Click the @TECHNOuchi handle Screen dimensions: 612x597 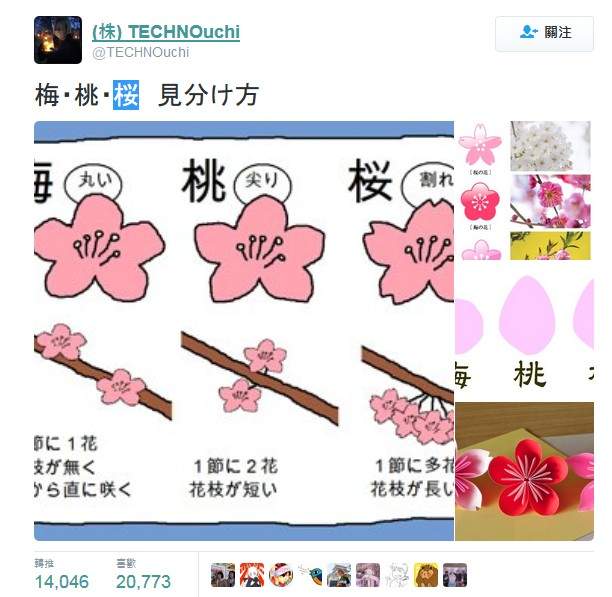(x=141, y=52)
